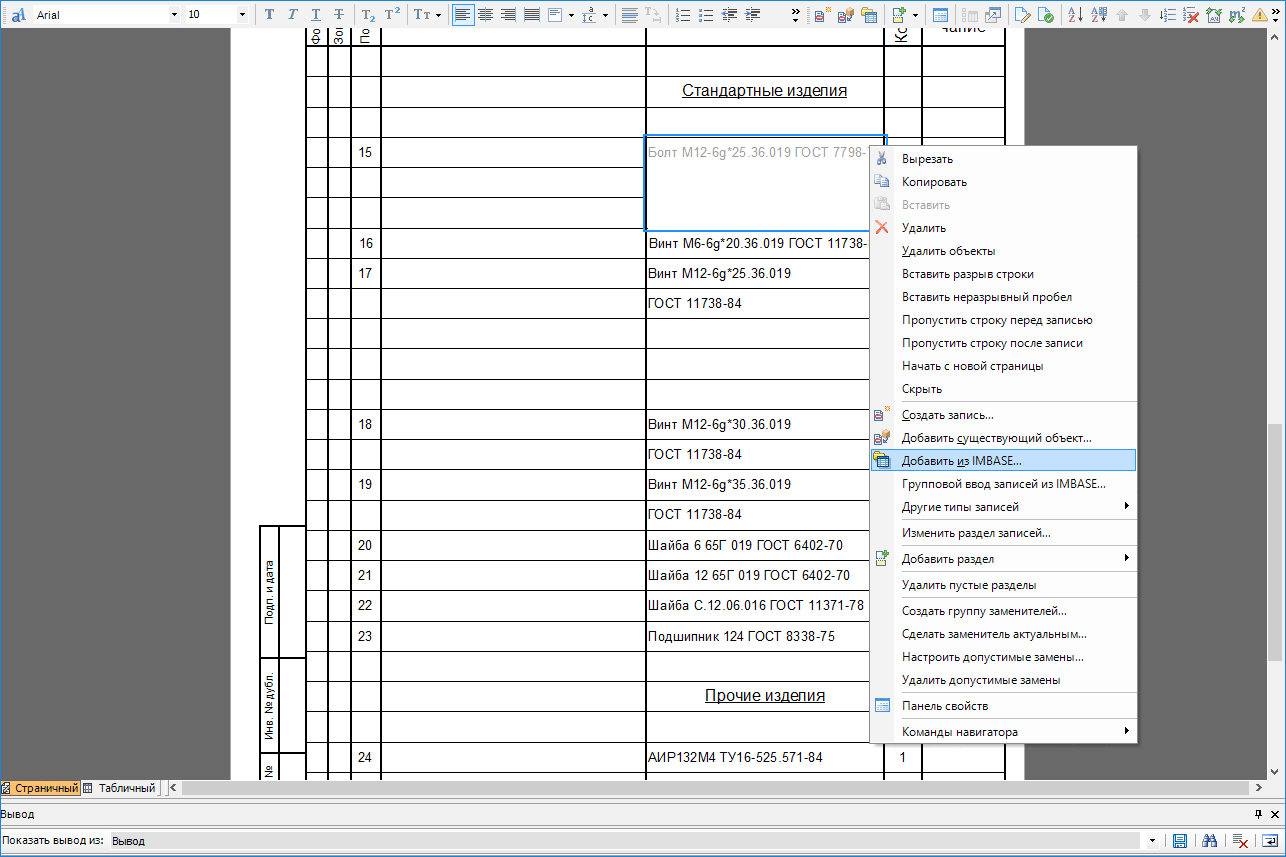Toggle strikethrough text formatting

(340, 15)
